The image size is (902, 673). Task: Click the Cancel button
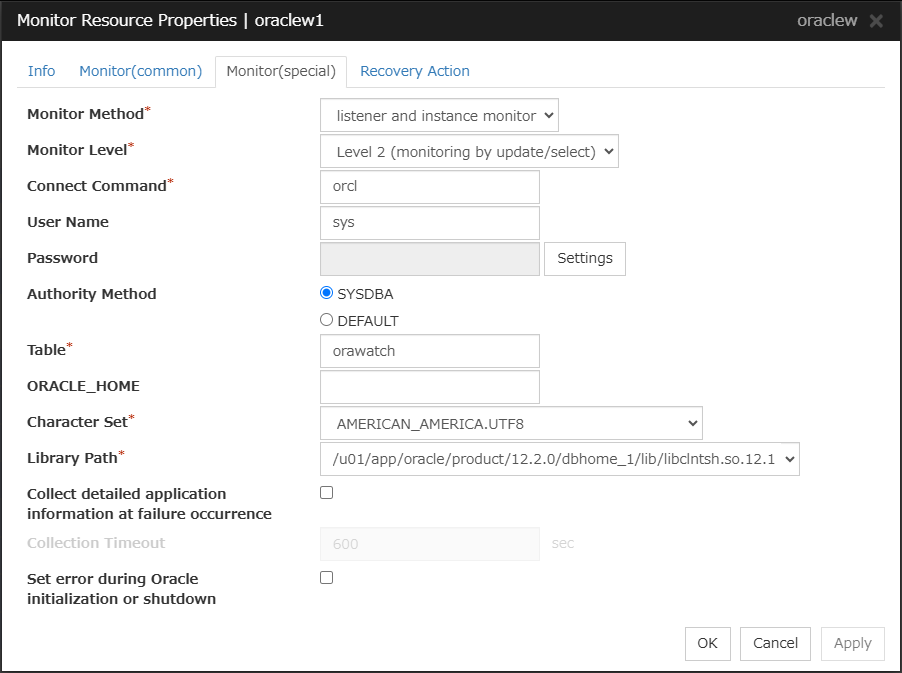tap(775, 643)
